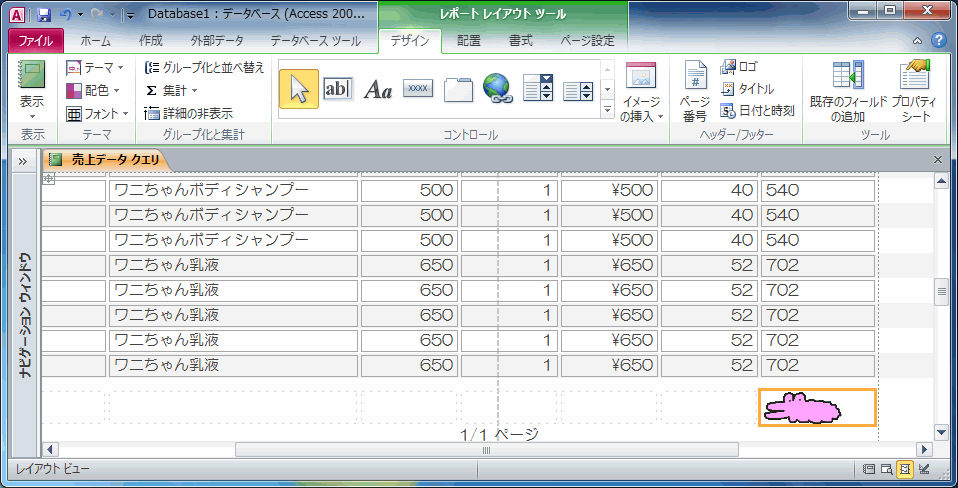Click グループ化と並べ替え button
This screenshot has width=958, height=488.
point(204,67)
